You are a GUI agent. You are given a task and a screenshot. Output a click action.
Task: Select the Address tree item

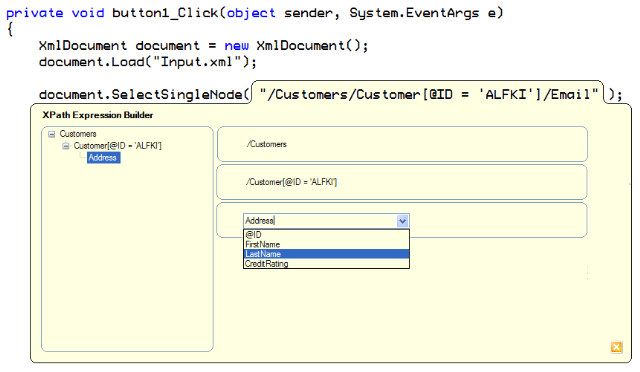coord(103,158)
